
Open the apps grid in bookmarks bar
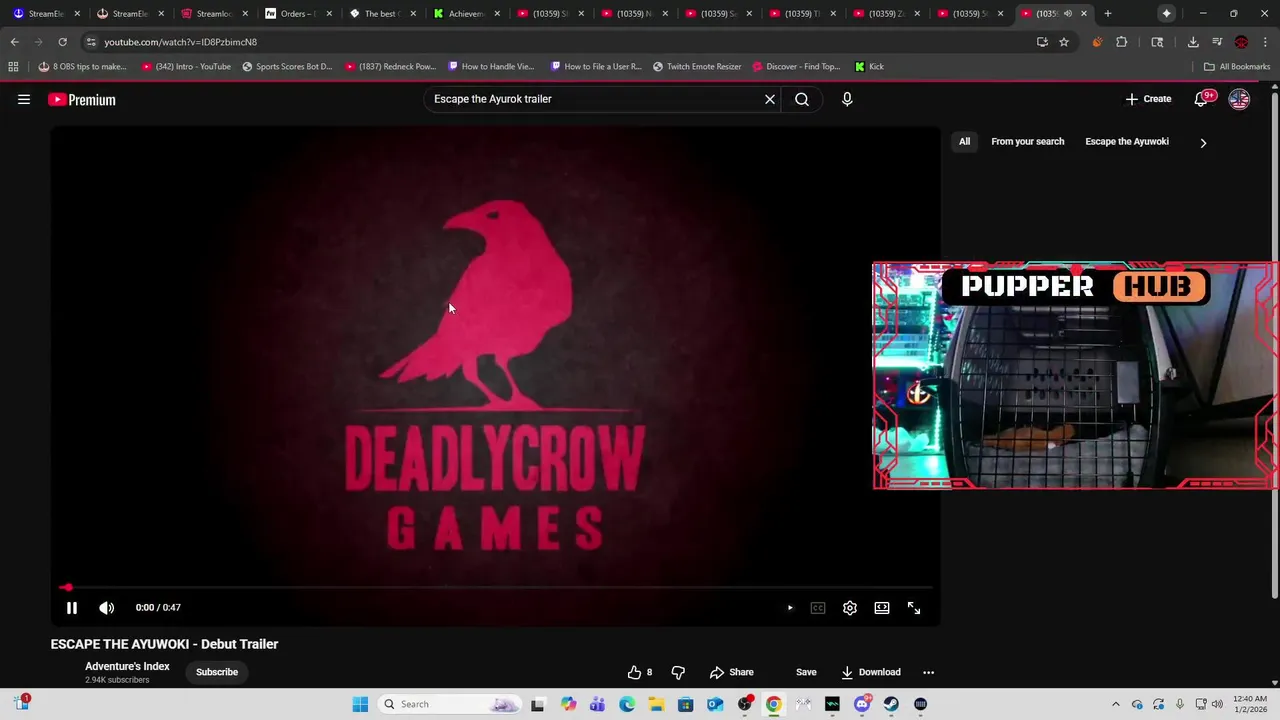pyautogui.click(x=13, y=66)
